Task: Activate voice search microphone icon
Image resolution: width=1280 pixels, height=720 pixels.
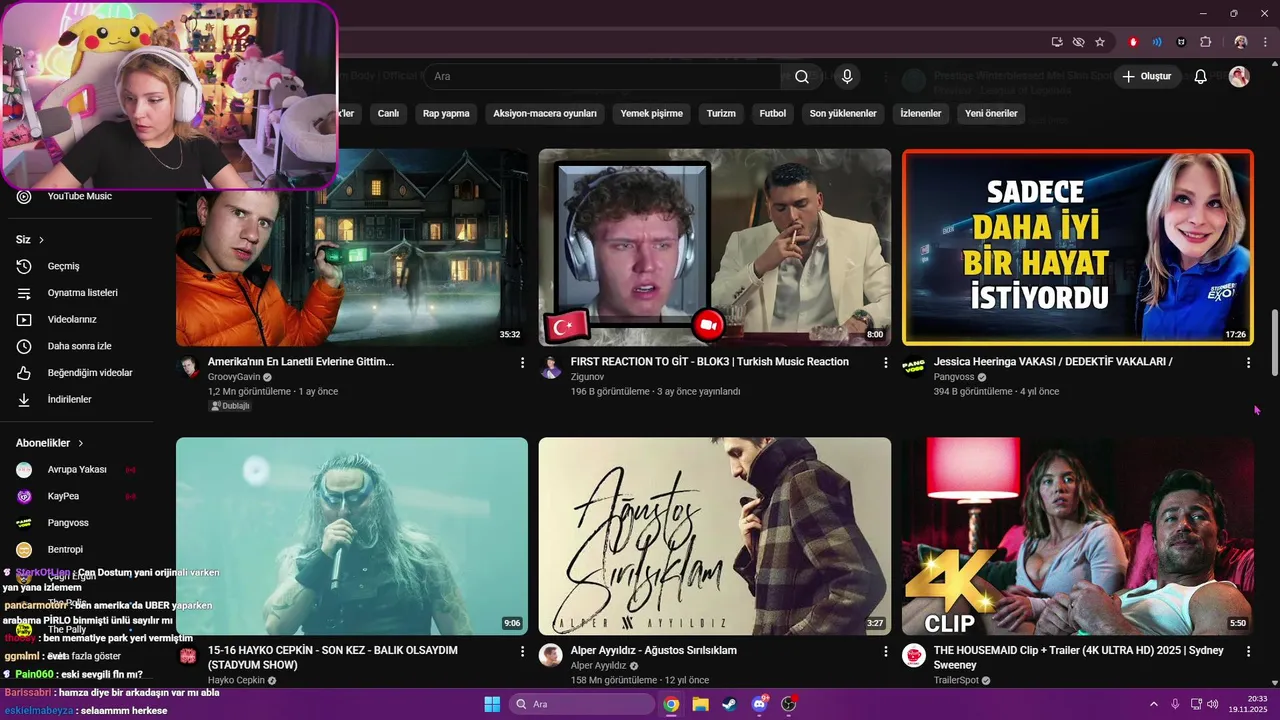Action: [847, 77]
